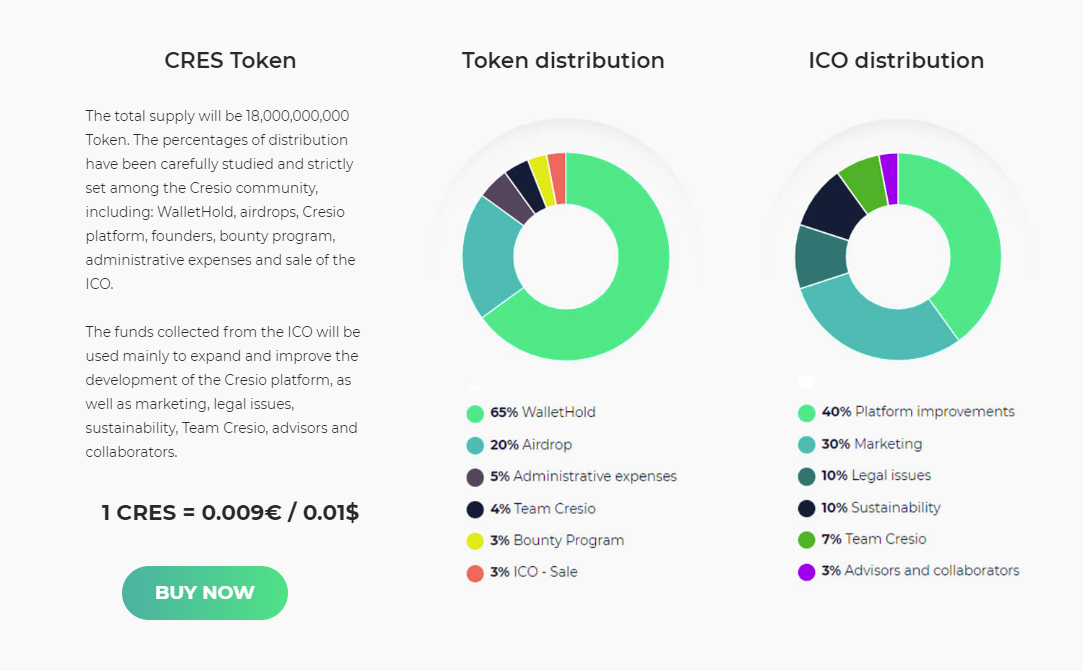Click the Token distribution heading

point(563,61)
